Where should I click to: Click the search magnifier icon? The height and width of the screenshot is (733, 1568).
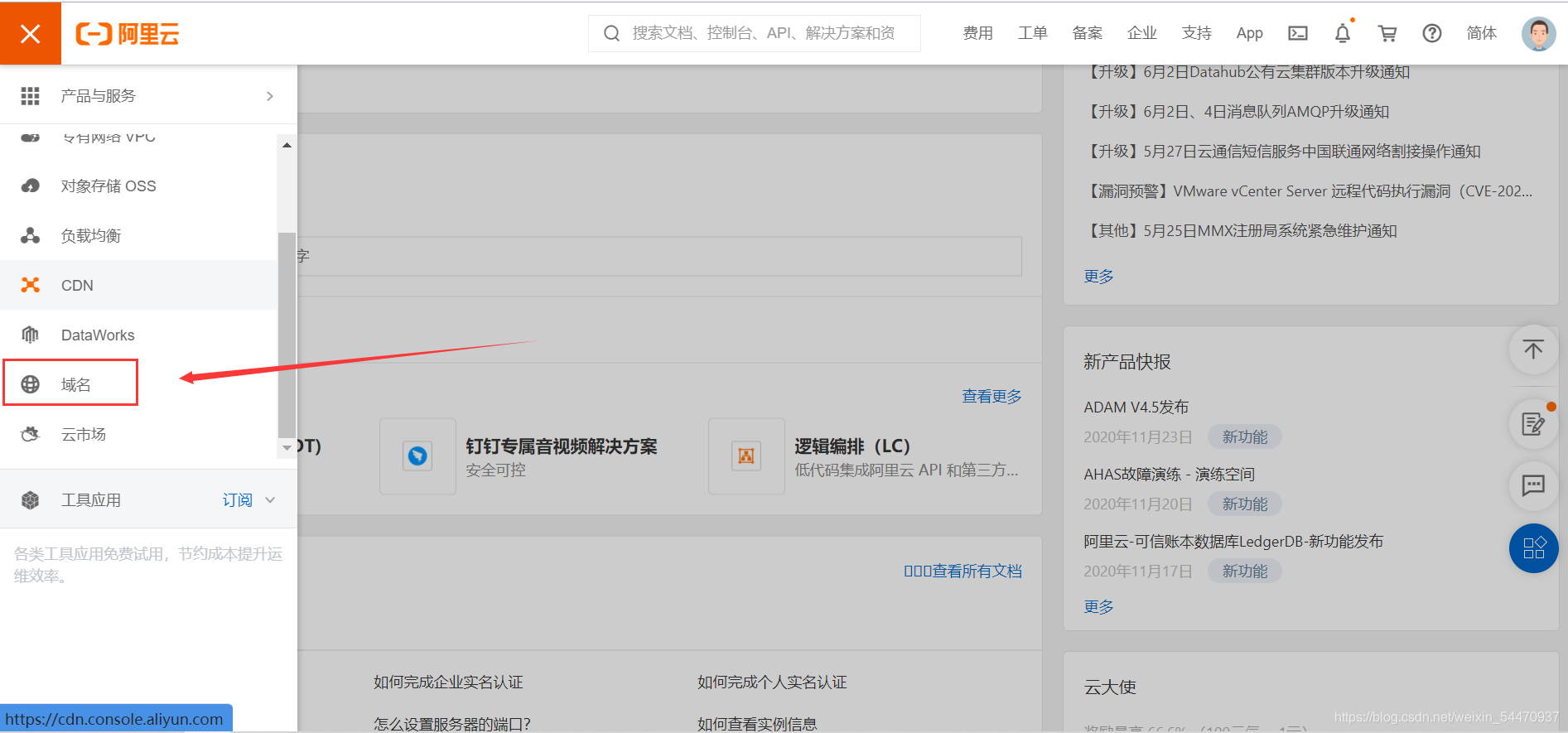611,33
